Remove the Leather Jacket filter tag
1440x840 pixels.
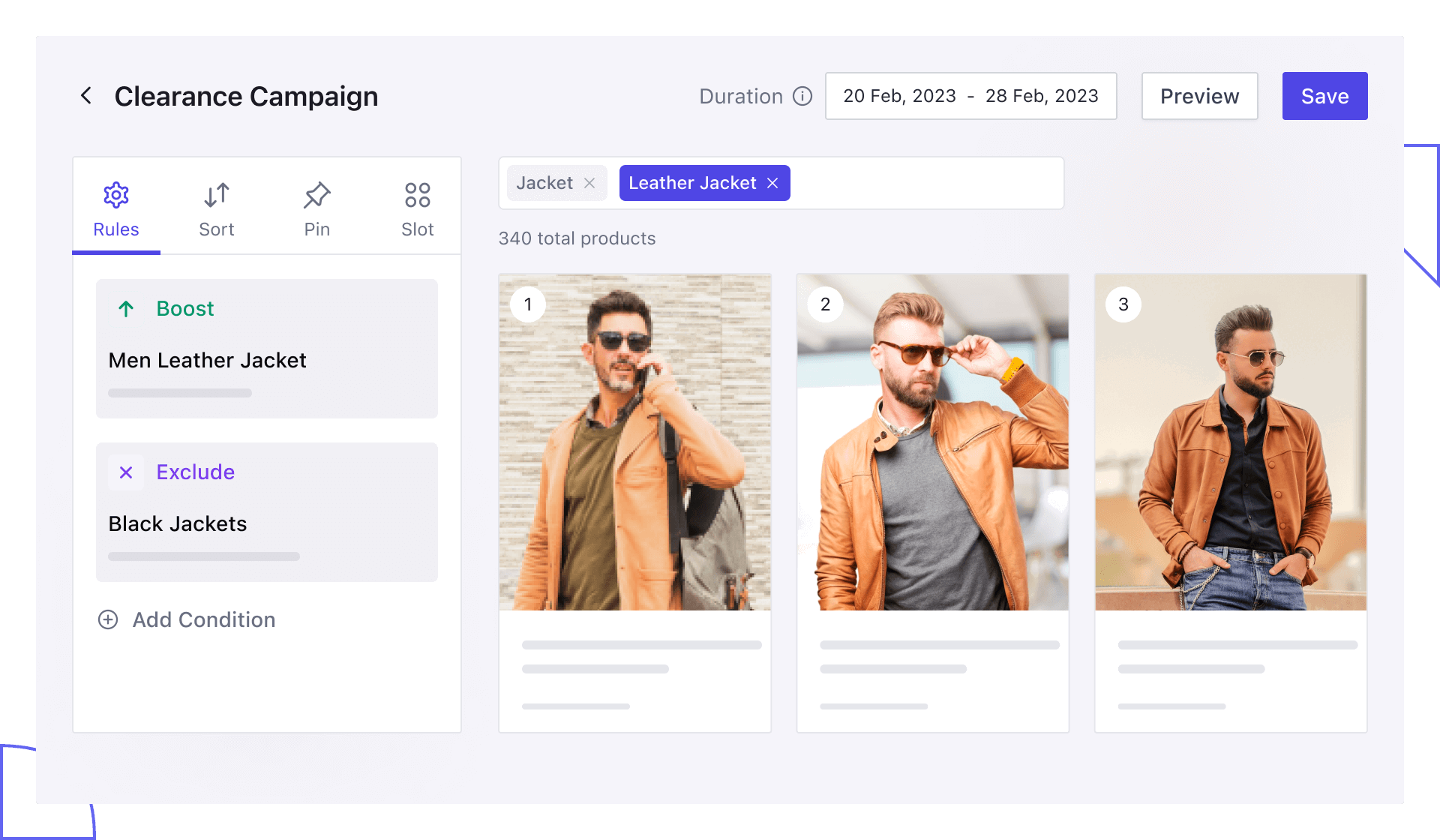point(775,183)
